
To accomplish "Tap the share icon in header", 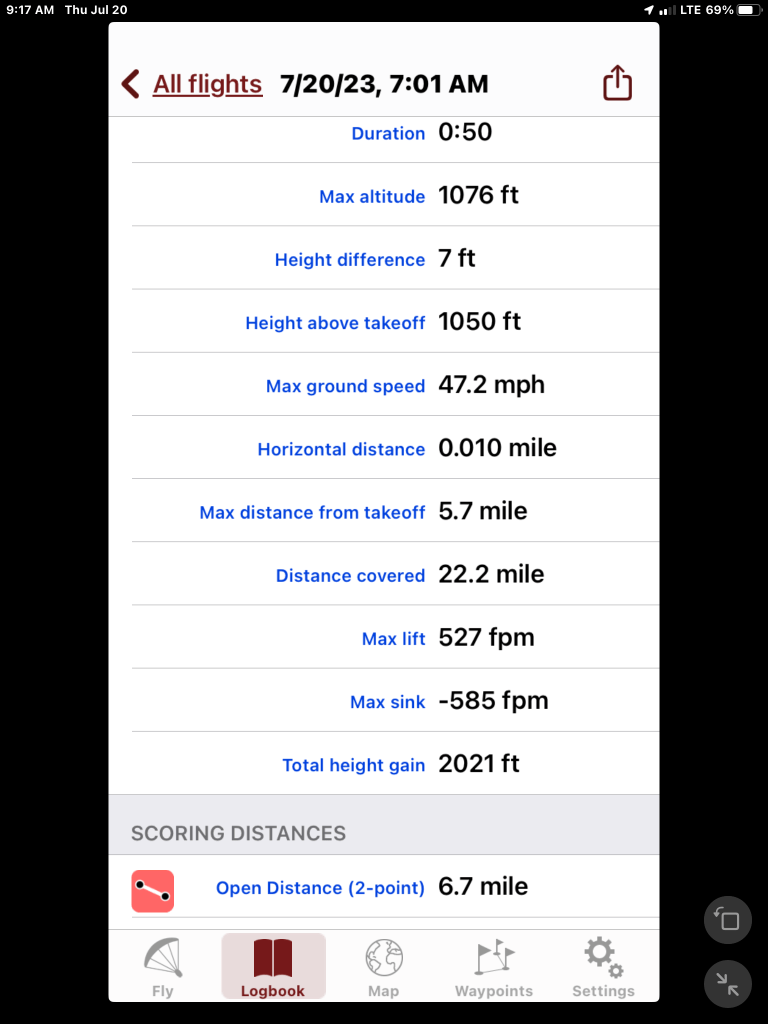I will pos(618,83).
